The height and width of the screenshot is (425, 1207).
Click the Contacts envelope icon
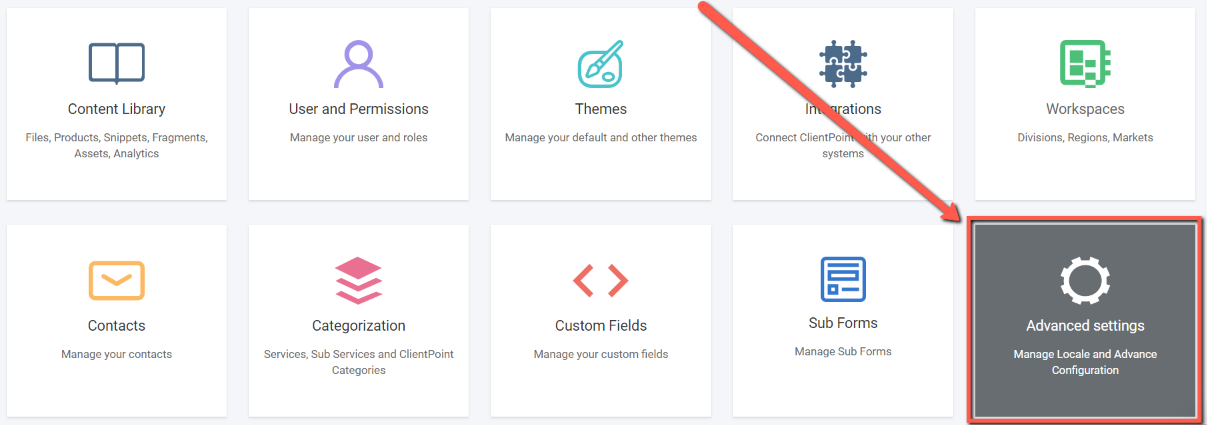coord(117,280)
